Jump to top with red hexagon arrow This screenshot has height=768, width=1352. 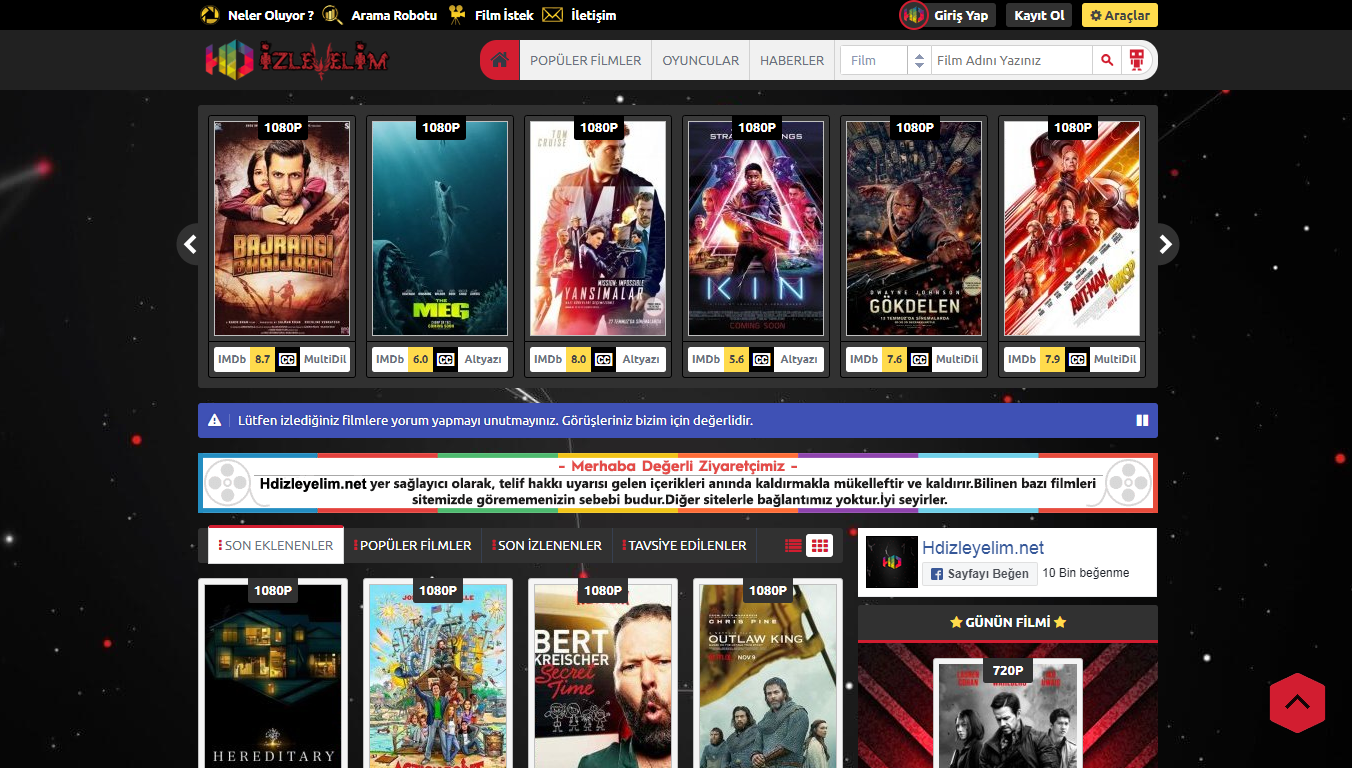click(x=1297, y=703)
